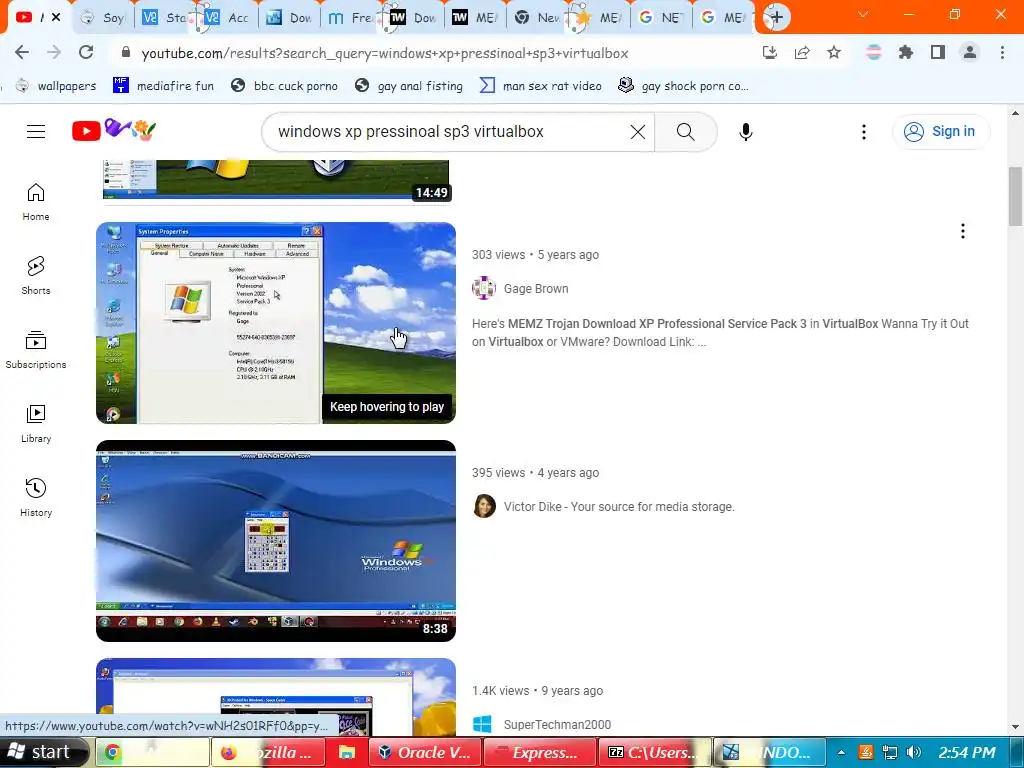Click the address bar URL
Screen dimensions: 1024x768
(385, 53)
